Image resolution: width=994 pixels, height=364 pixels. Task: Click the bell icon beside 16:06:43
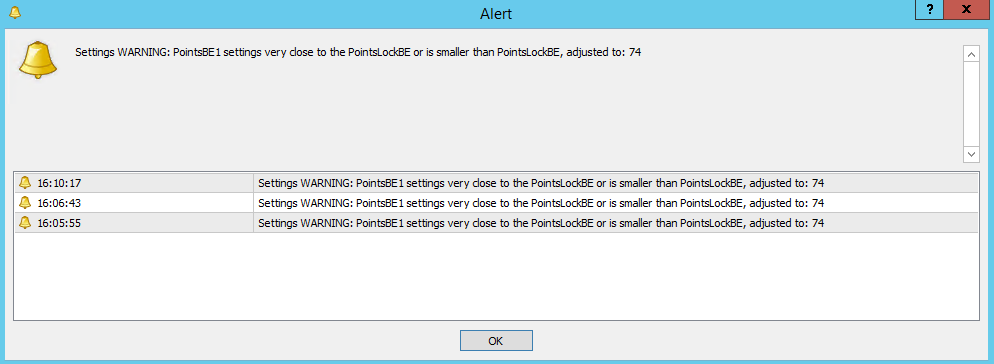[25, 203]
